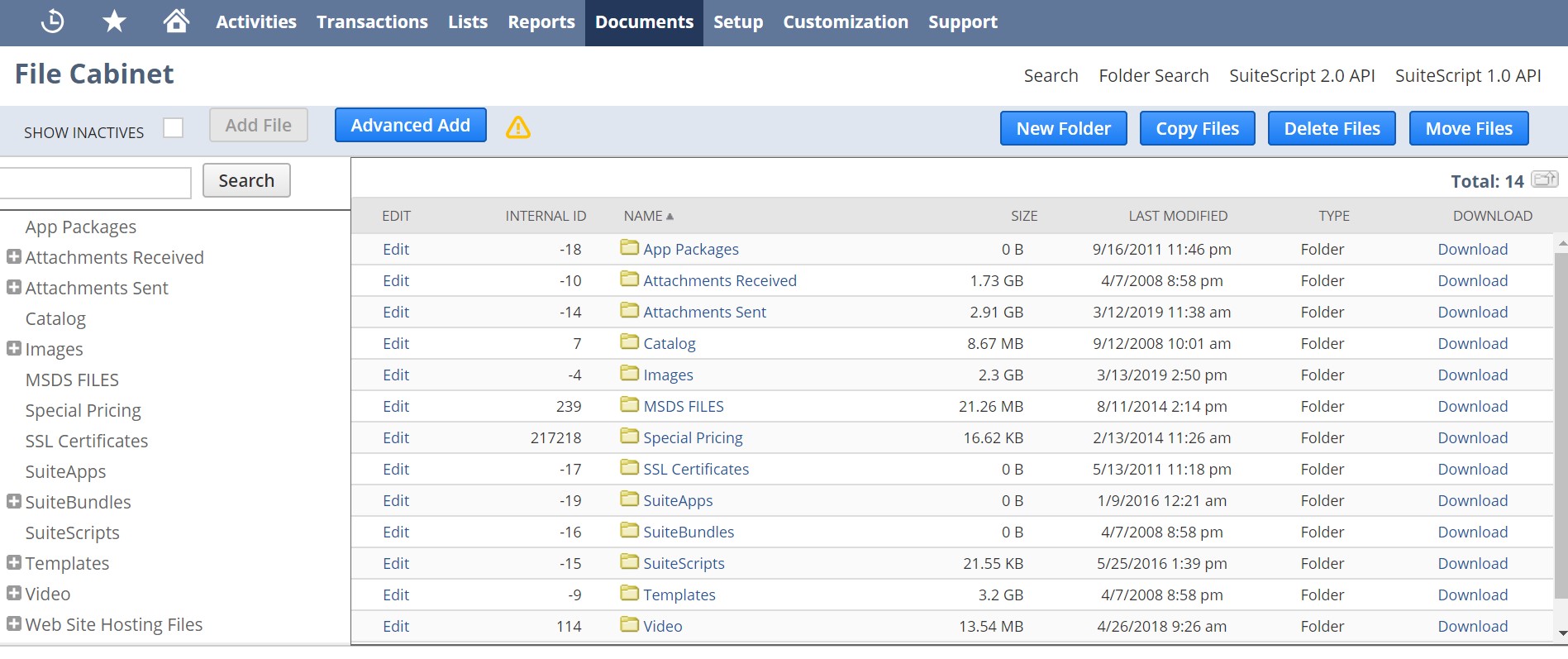Click the Shortcuts star icon
Image resolution: width=1568 pixels, height=659 pixels.
(114, 21)
